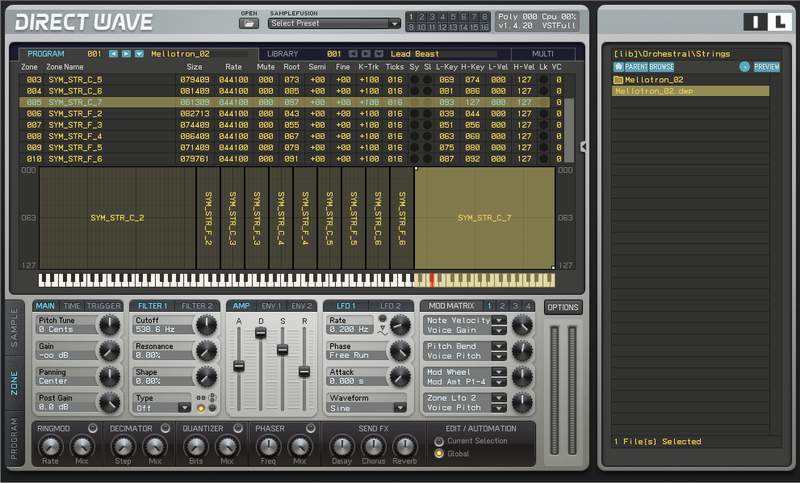Click the Release envelope slider handle
This screenshot has width=800, height=483.
[x=304, y=372]
